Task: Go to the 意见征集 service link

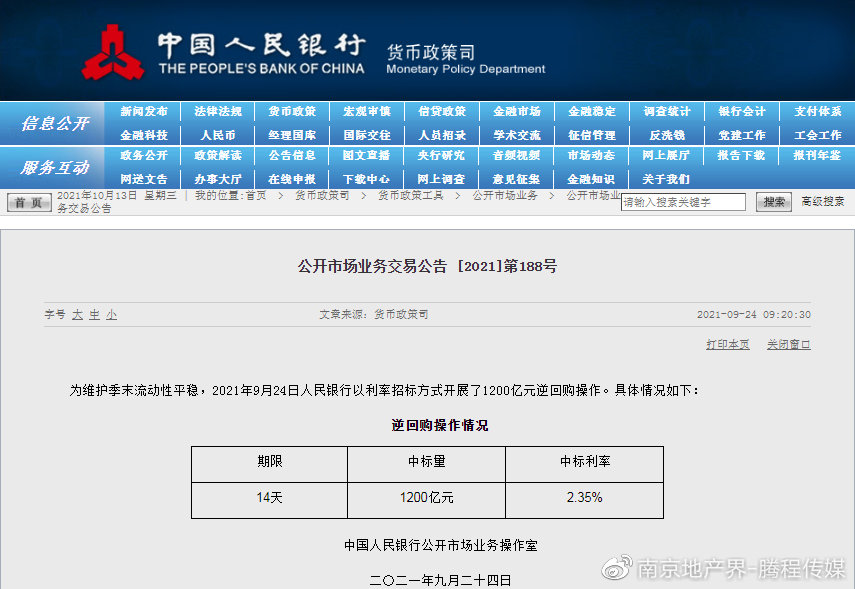Action: click(516, 179)
